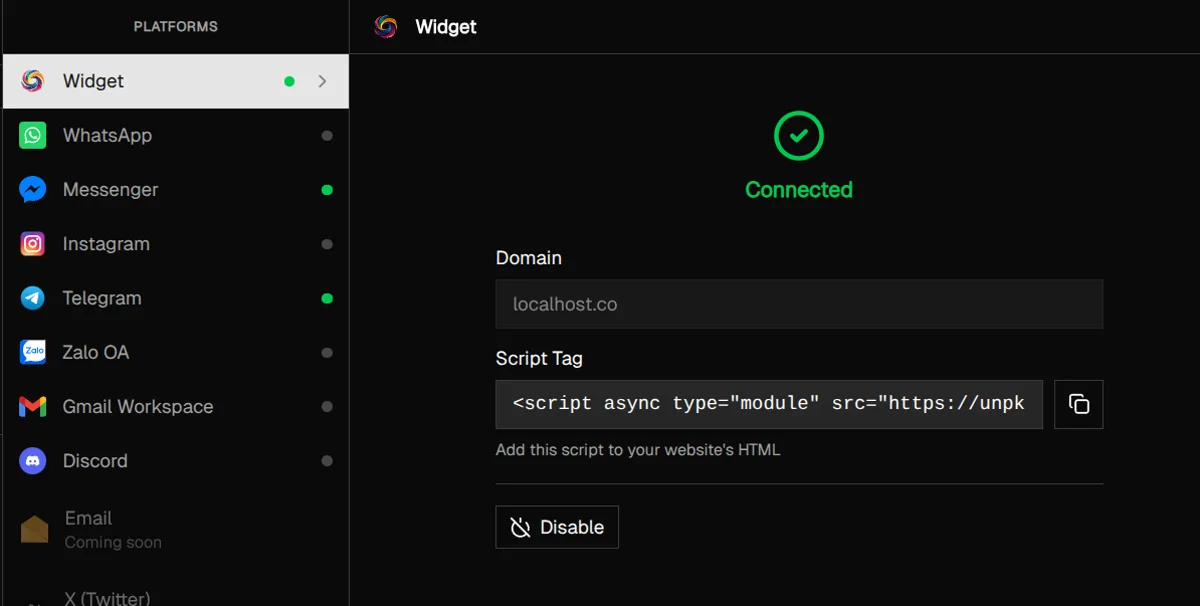Toggle the status dot beside Telegram
This screenshot has height=606, width=1200.
327,297
